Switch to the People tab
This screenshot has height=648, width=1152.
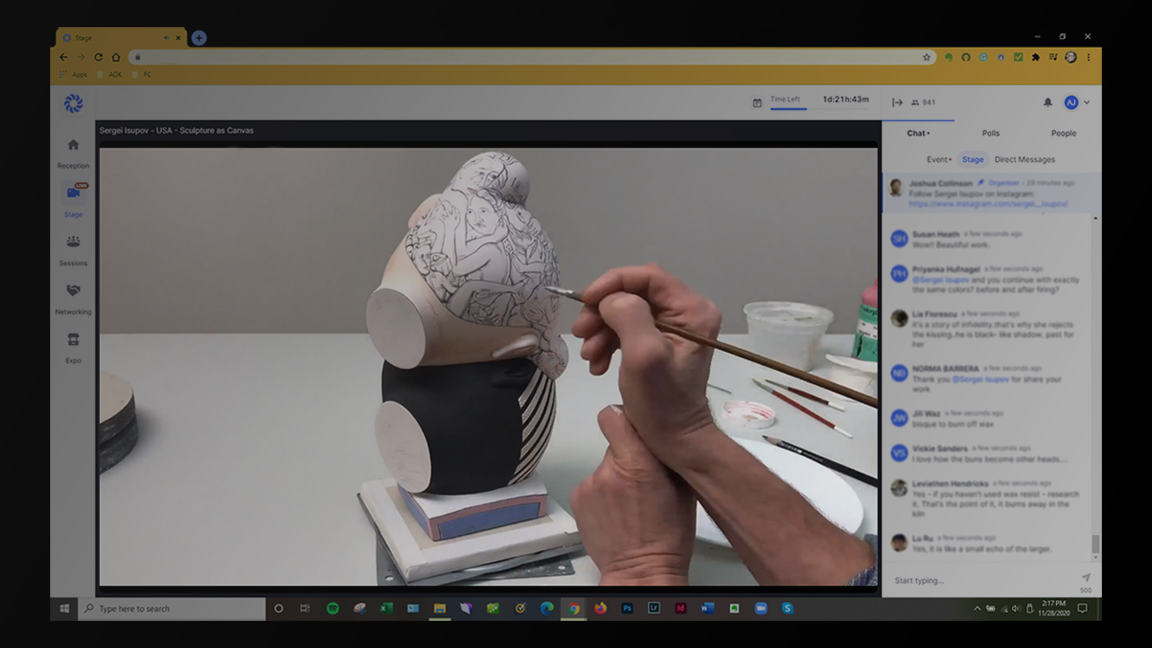pyautogui.click(x=1063, y=133)
